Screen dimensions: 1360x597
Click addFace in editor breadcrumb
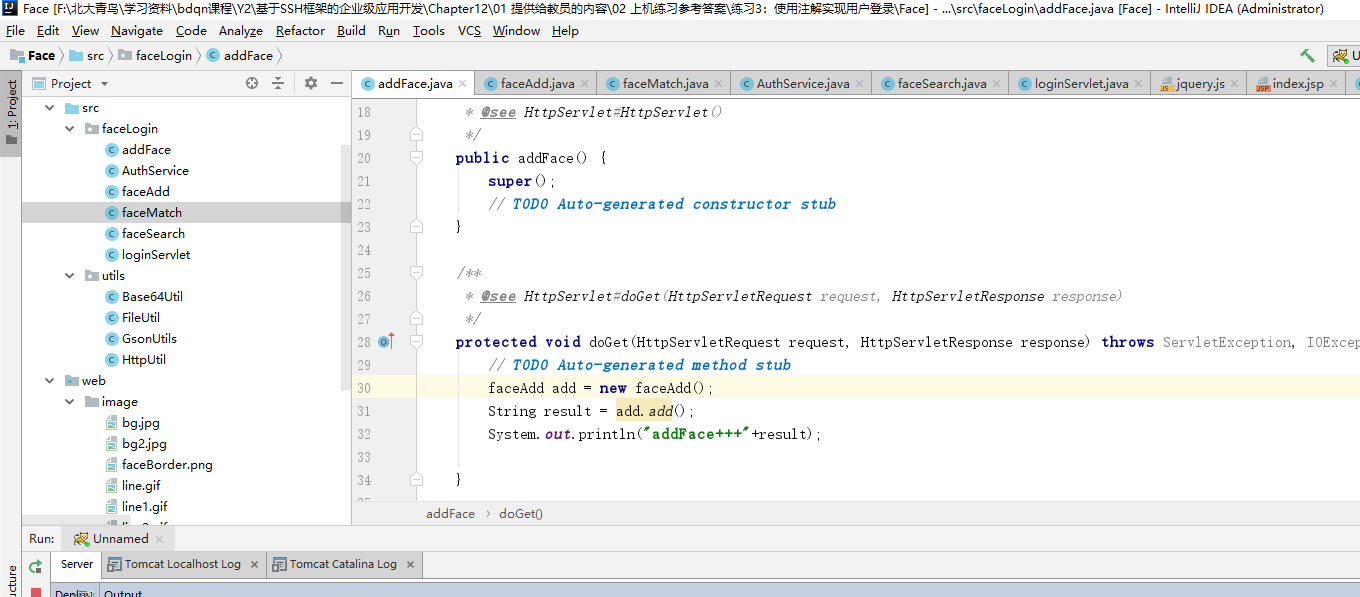(x=450, y=514)
